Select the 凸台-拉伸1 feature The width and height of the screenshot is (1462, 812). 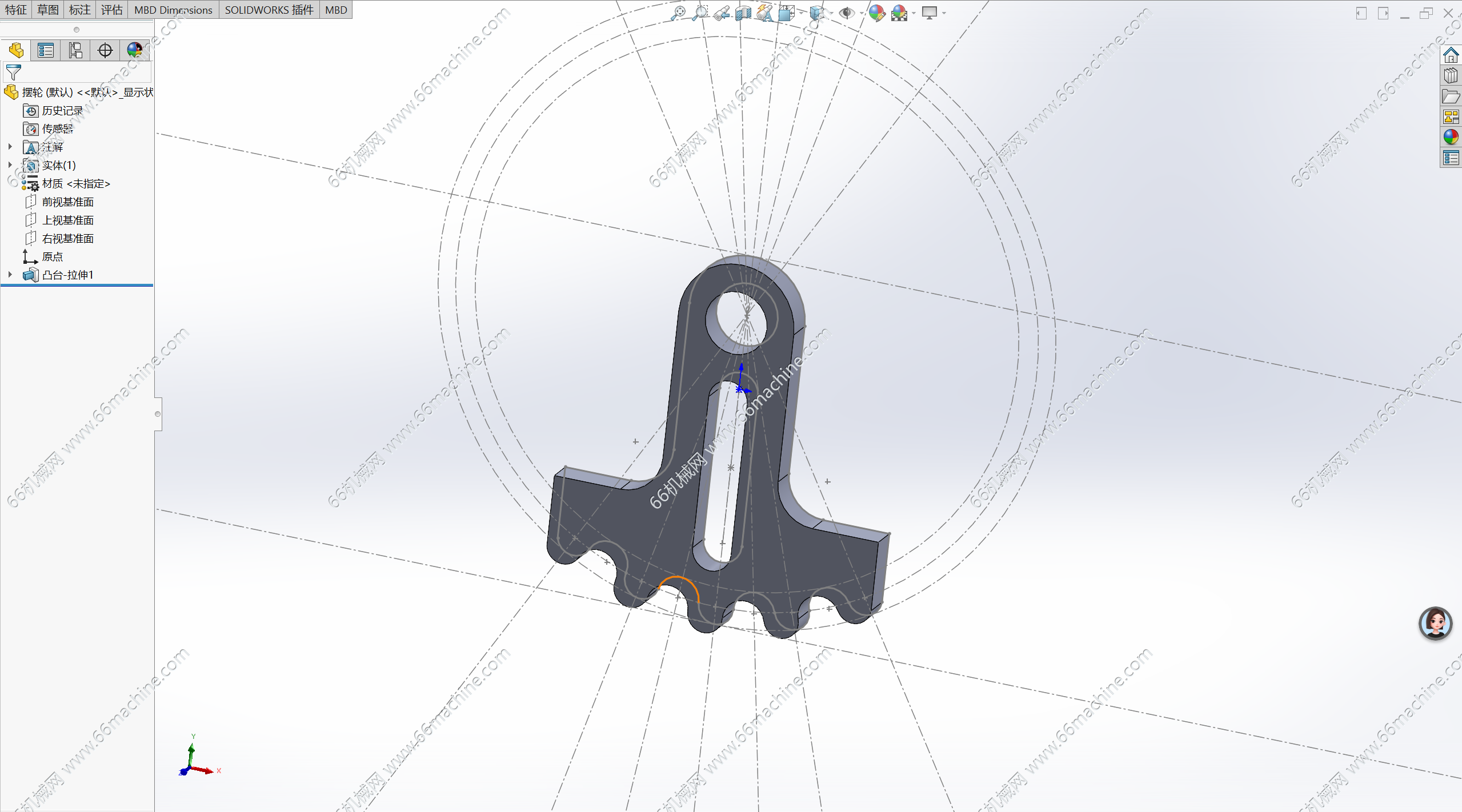coord(58,275)
